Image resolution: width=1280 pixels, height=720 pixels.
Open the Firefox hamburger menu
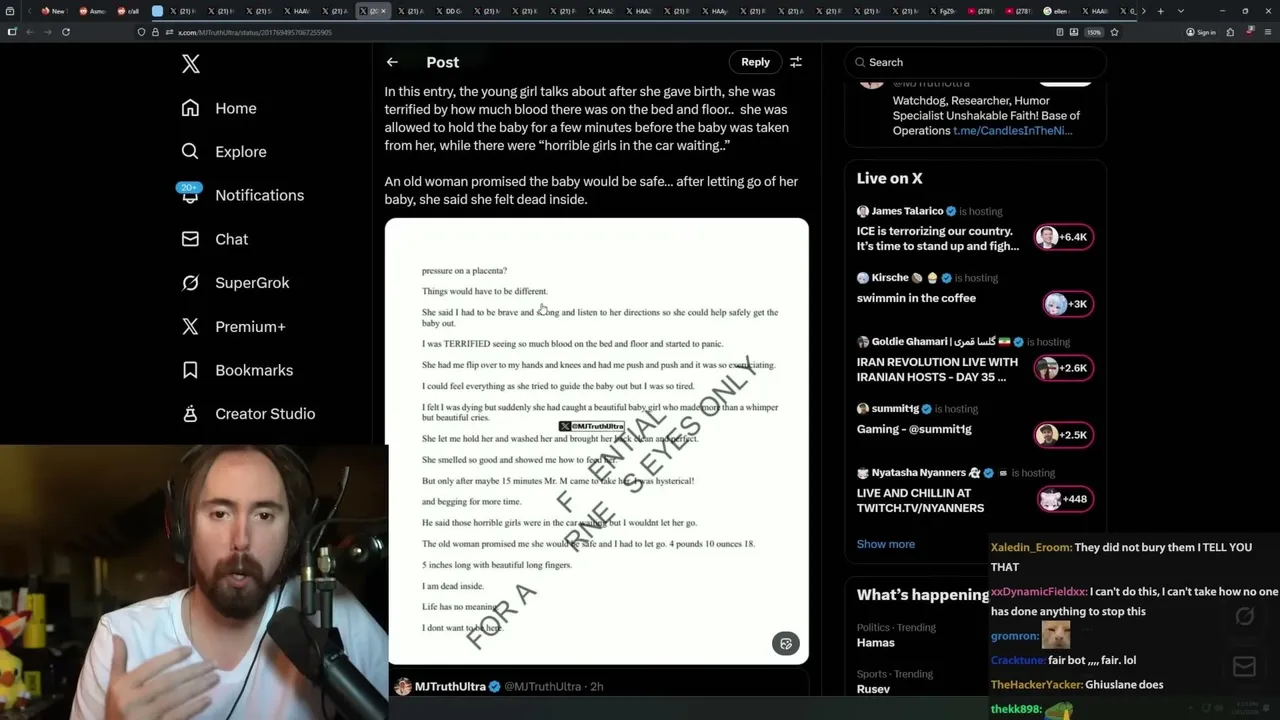(x=1267, y=32)
